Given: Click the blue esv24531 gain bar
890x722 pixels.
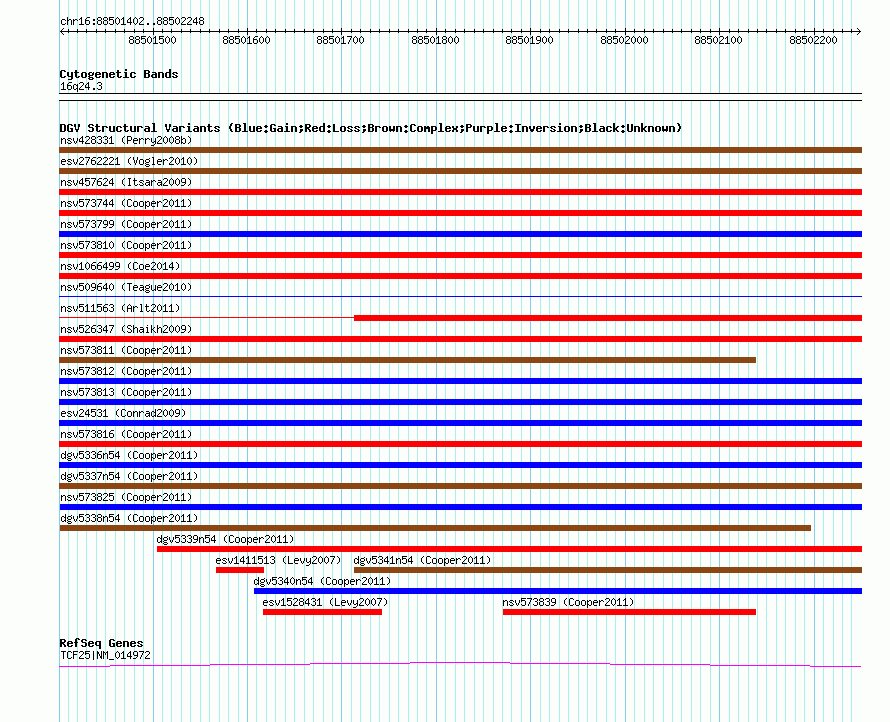Looking at the screenshot, I should 461,423.
